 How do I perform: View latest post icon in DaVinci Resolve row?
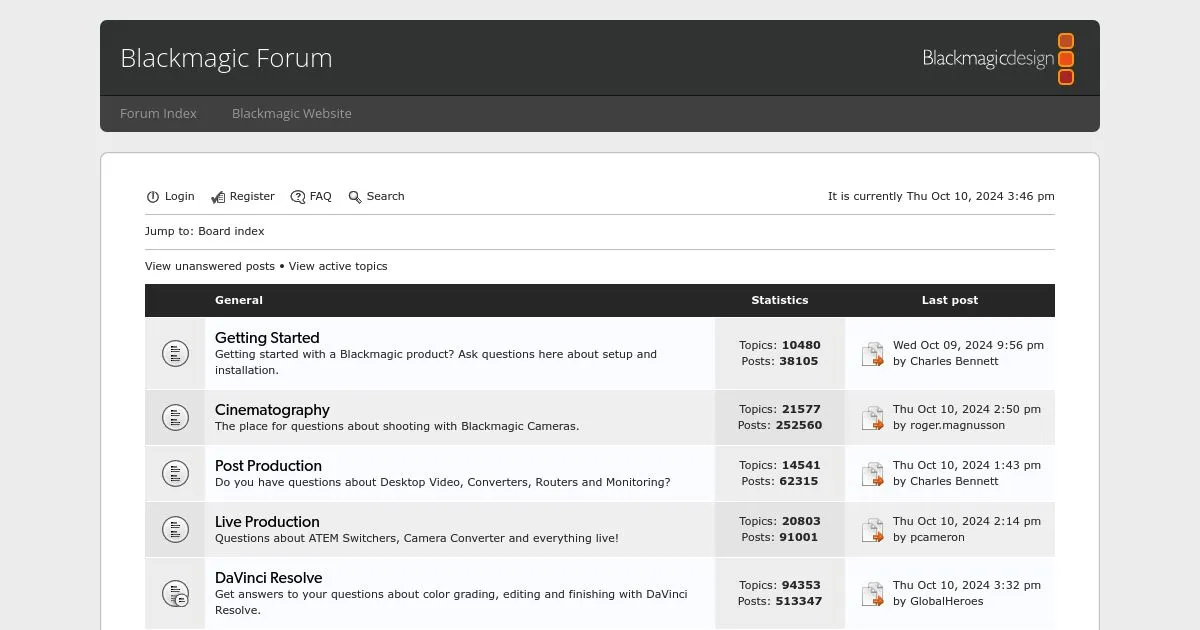tap(873, 593)
